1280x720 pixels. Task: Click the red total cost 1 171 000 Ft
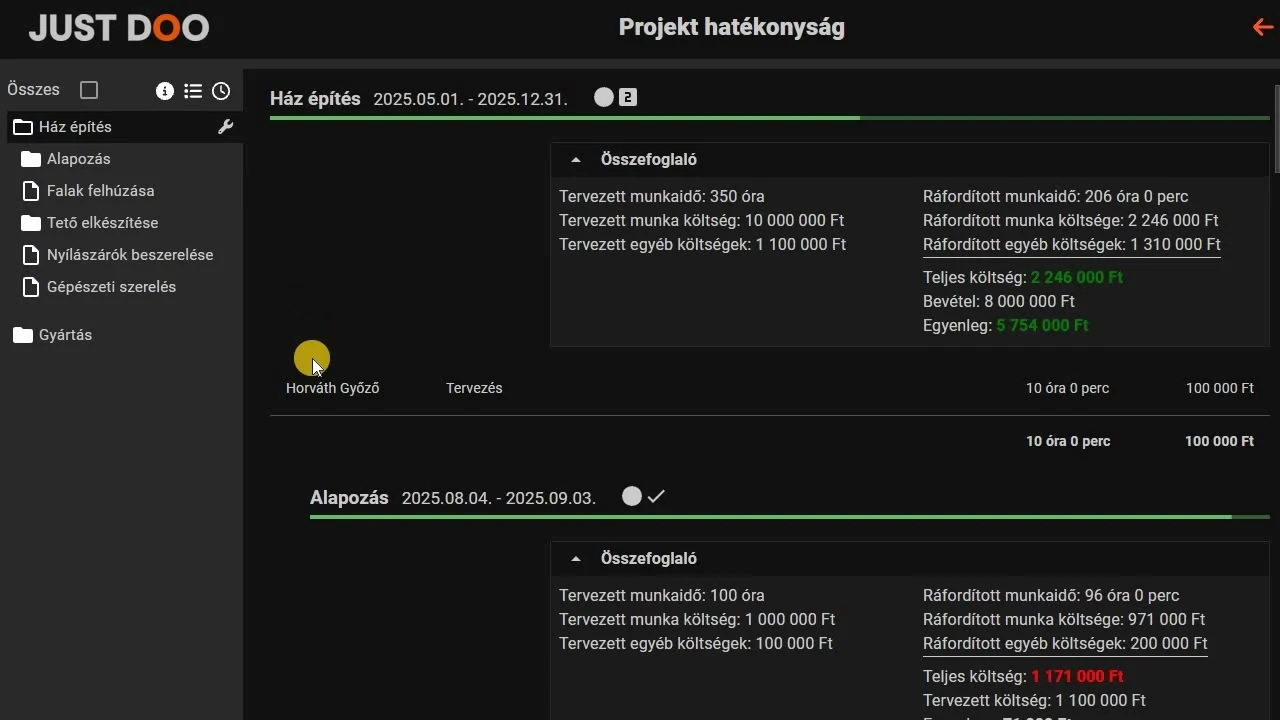(1078, 676)
